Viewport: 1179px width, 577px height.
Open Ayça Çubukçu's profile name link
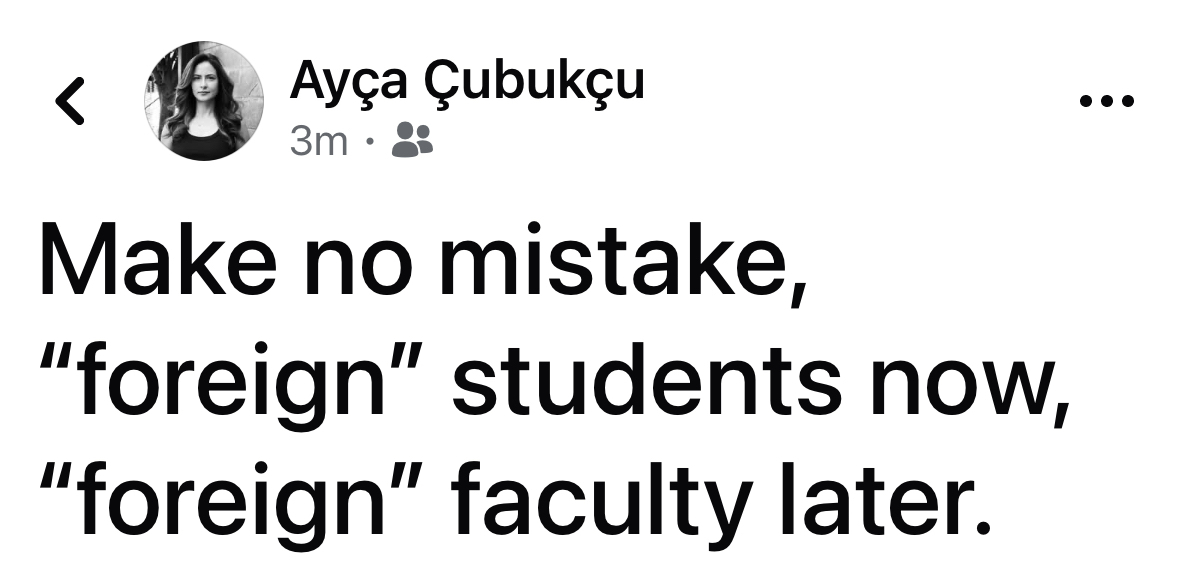(x=466, y=82)
